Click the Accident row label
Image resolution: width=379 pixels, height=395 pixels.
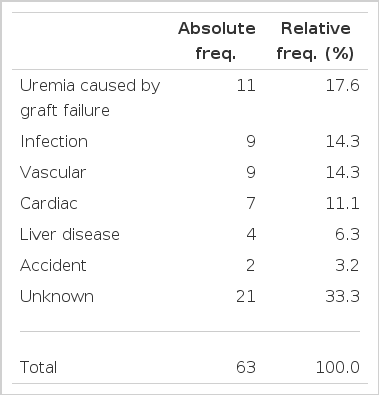[x=53, y=265]
